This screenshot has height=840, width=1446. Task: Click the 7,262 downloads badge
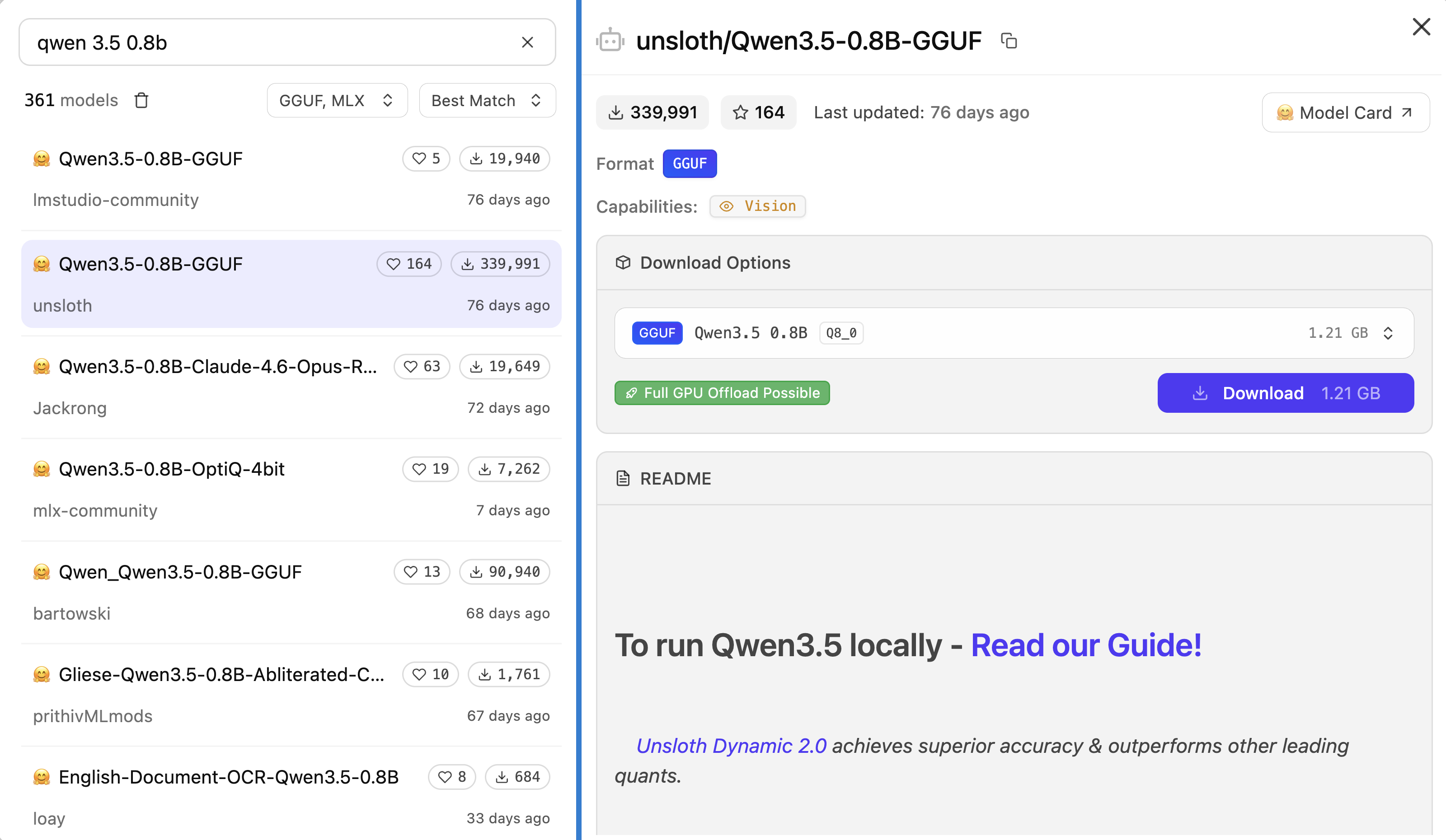(509, 469)
